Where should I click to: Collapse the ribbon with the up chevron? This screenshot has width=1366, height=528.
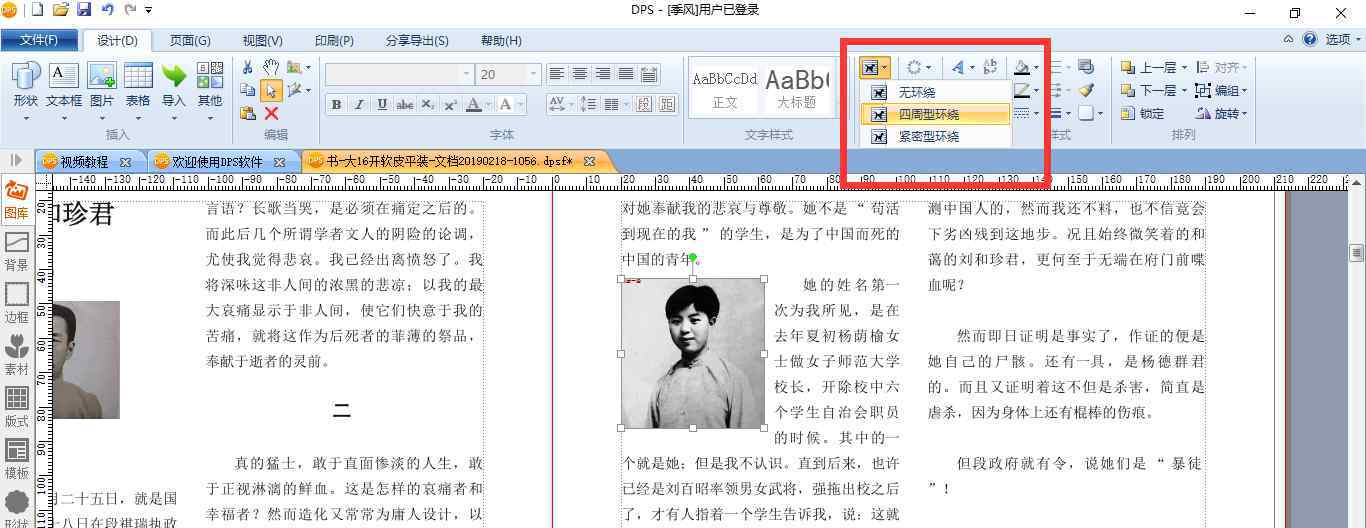tap(1289, 40)
